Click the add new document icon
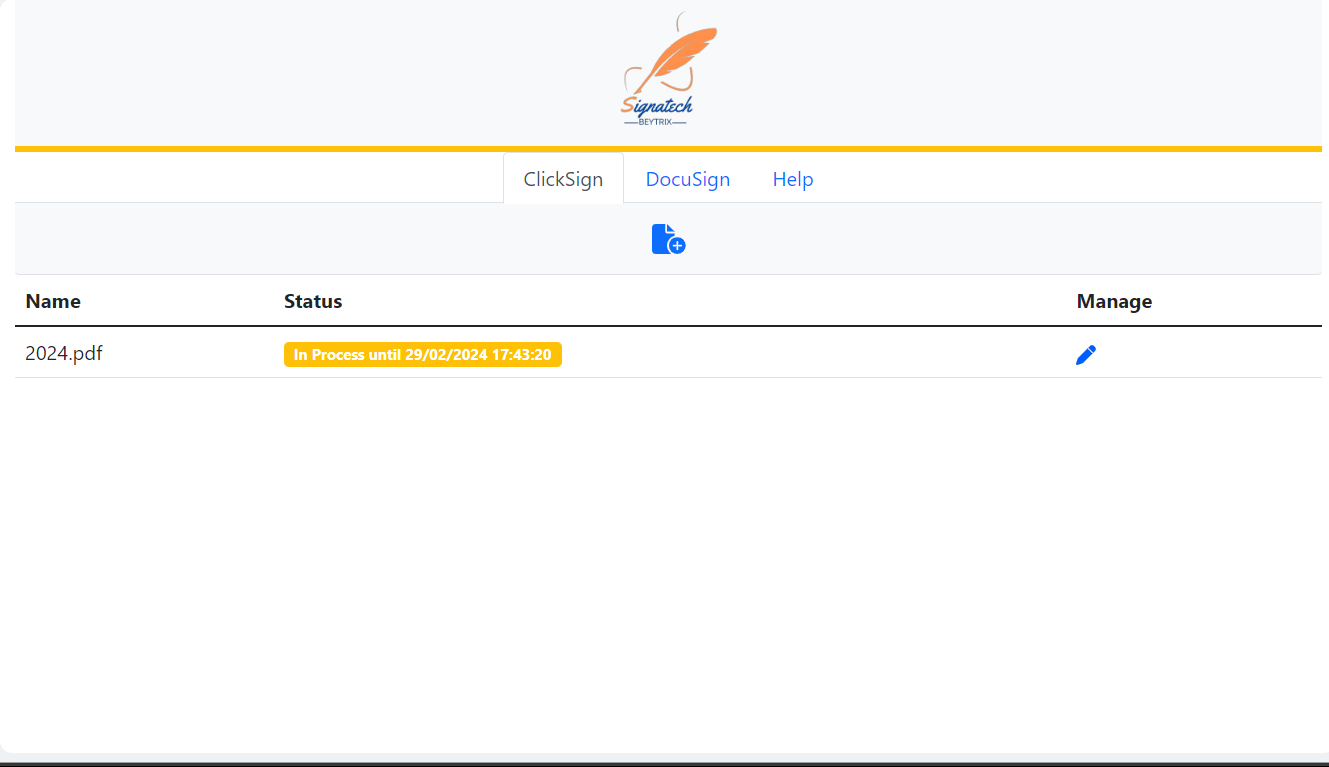This screenshot has height=767, width=1329. point(666,238)
